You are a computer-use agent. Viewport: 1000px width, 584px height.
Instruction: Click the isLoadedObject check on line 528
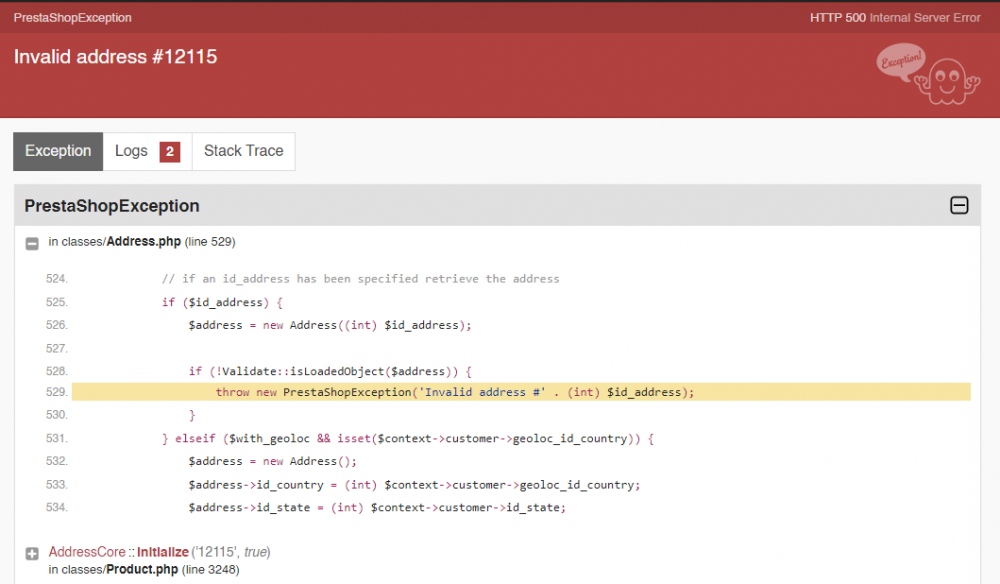coord(330,371)
